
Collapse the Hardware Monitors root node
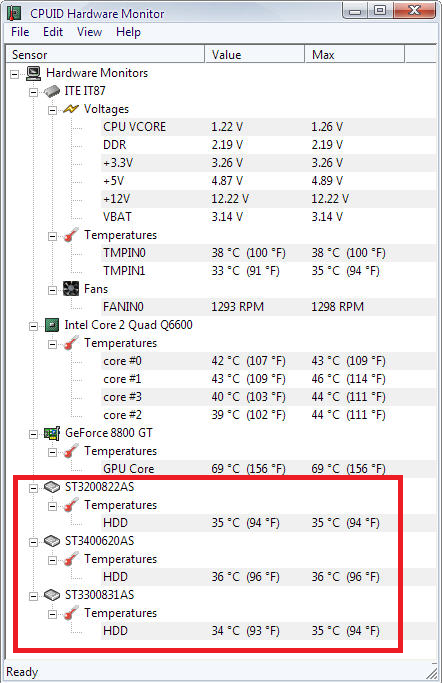15,74
